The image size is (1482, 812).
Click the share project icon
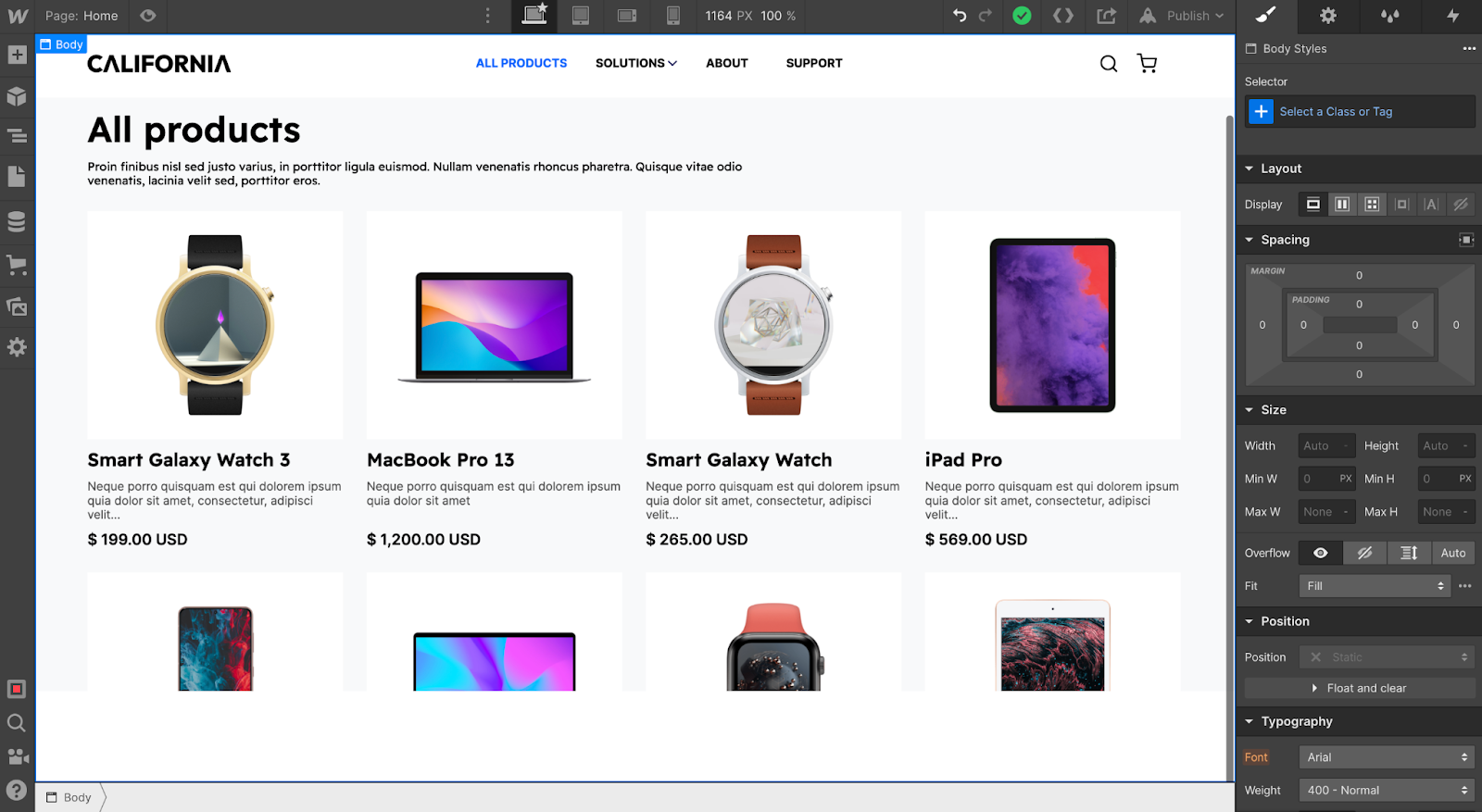coord(1107,16)
